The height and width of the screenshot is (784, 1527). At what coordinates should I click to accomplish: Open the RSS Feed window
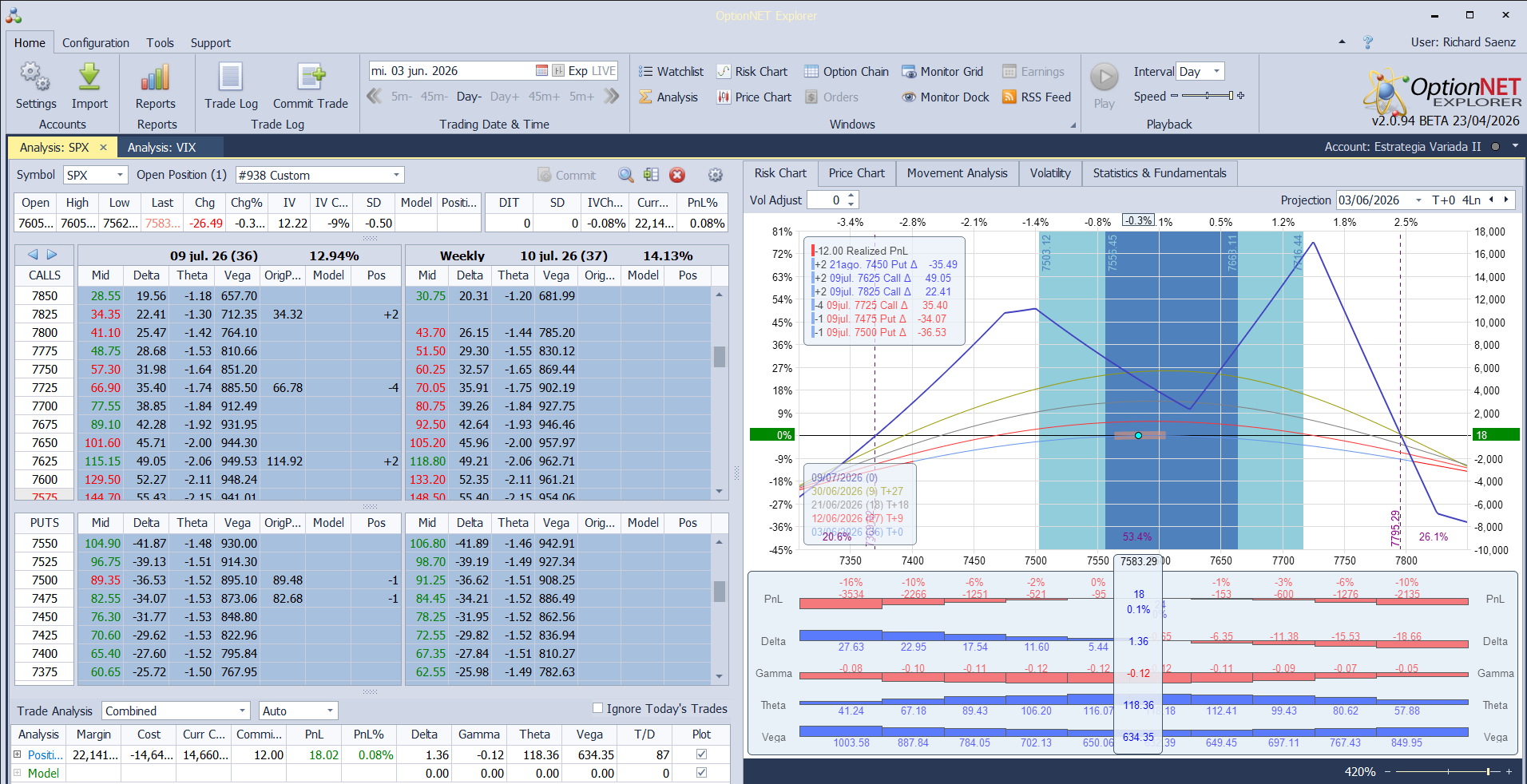1037,97
